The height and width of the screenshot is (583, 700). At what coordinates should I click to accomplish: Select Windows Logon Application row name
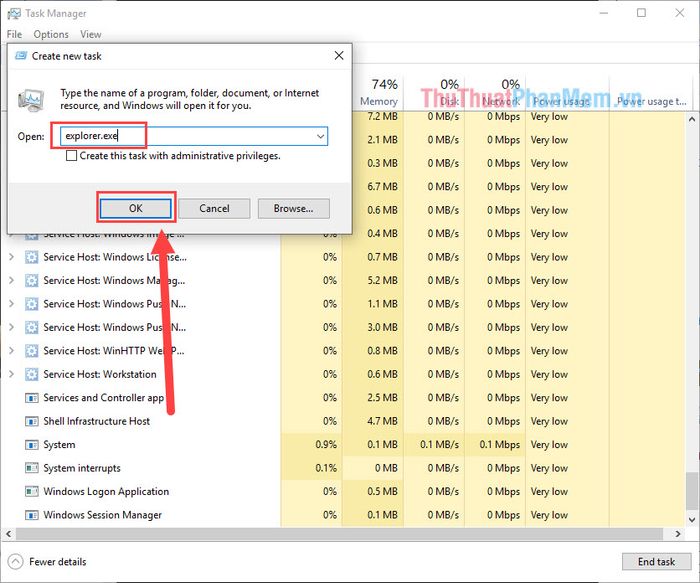click(x=106, y=491)
